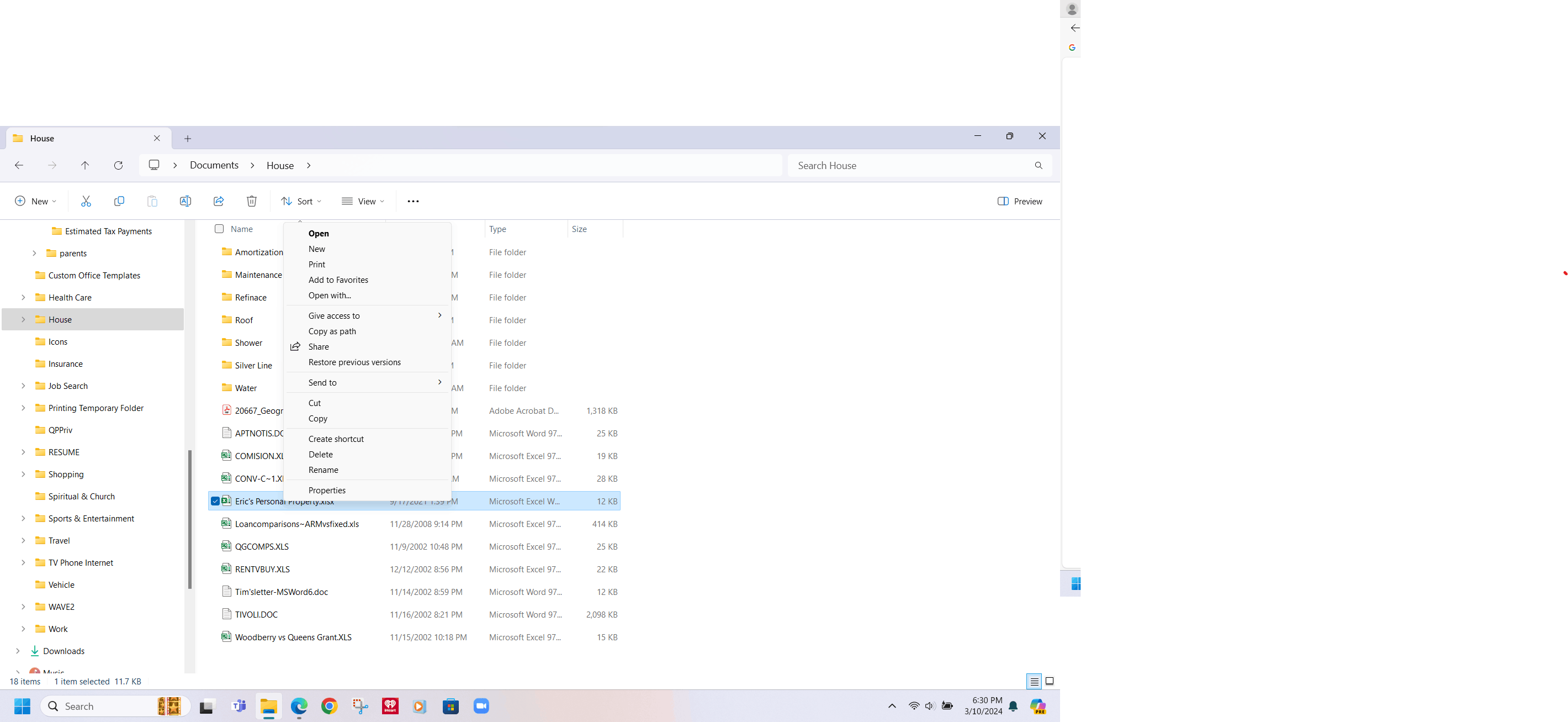Screen dimensions: 1568x722
Task: Click the Cut scissors icon in toolbar
Action: 86,201
